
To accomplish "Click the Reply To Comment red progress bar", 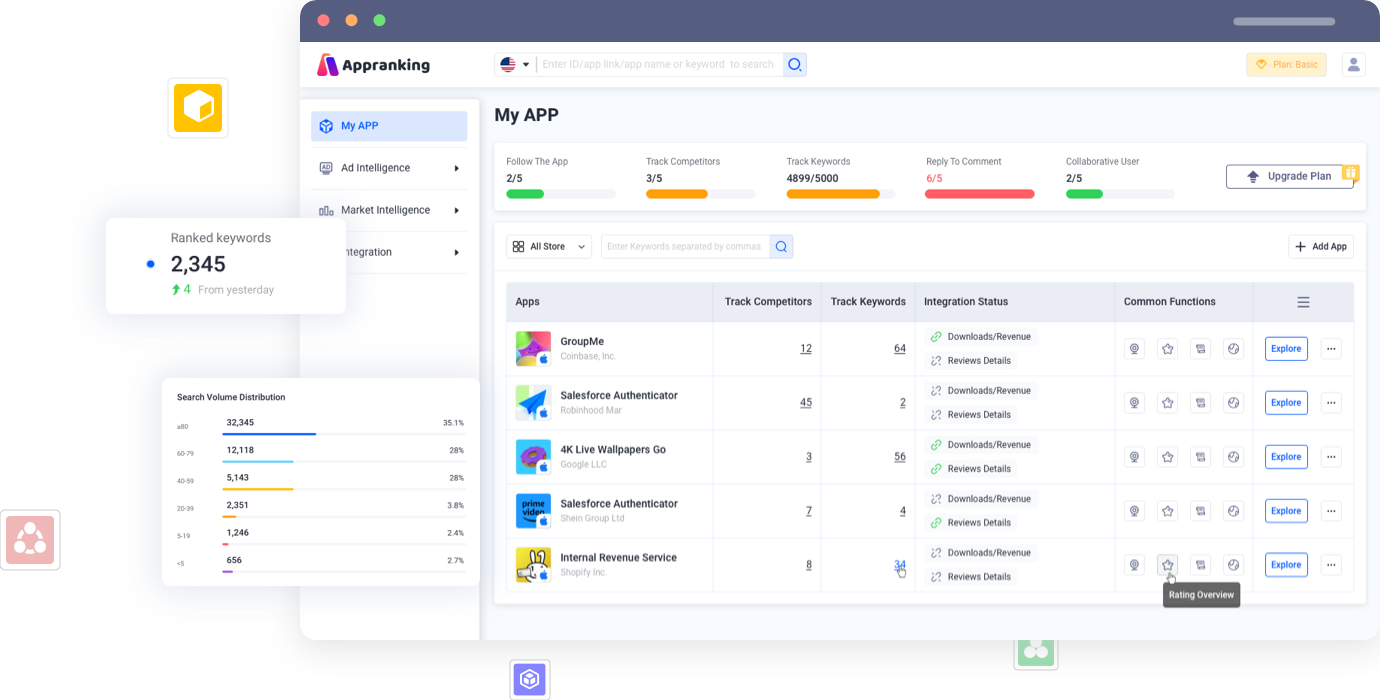I will 980,194.
